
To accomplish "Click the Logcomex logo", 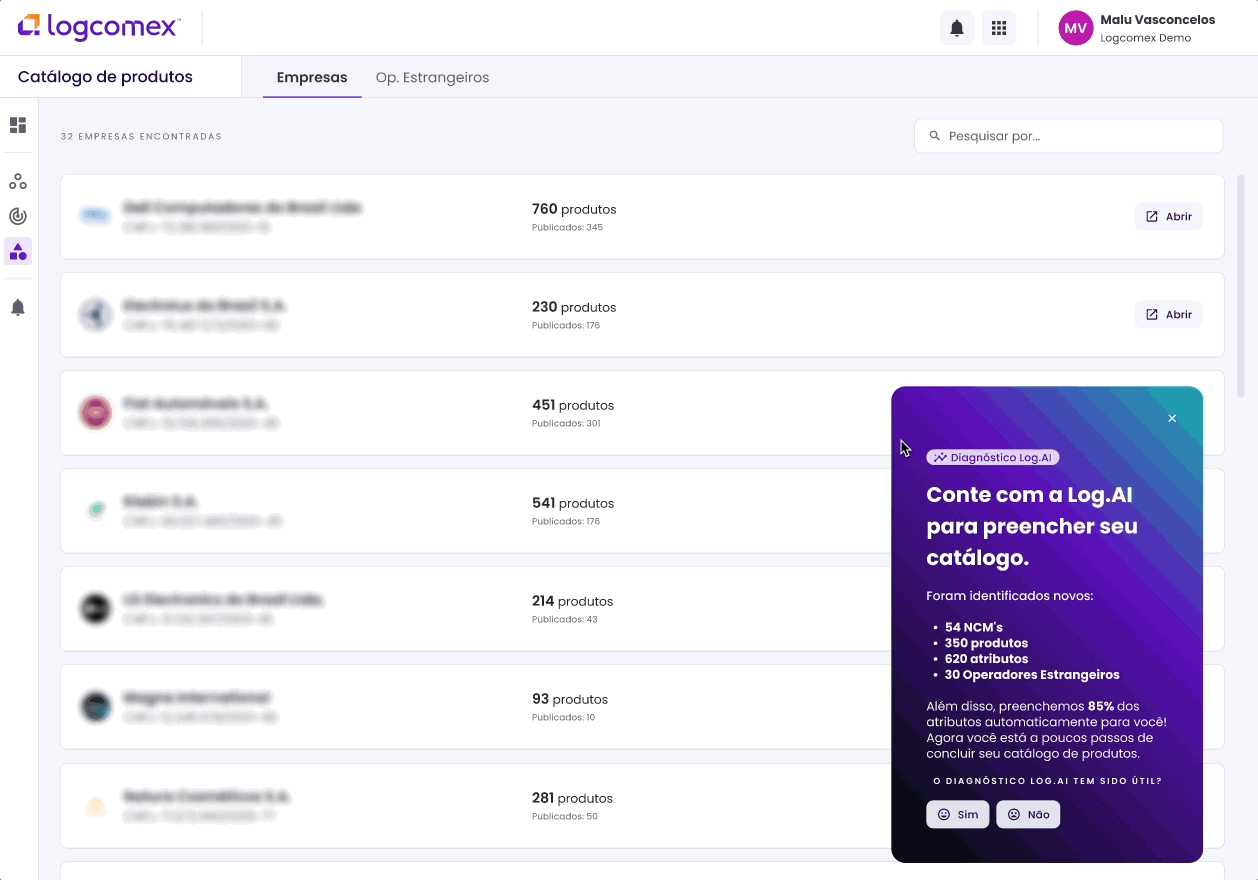I will tap(99, 27).
